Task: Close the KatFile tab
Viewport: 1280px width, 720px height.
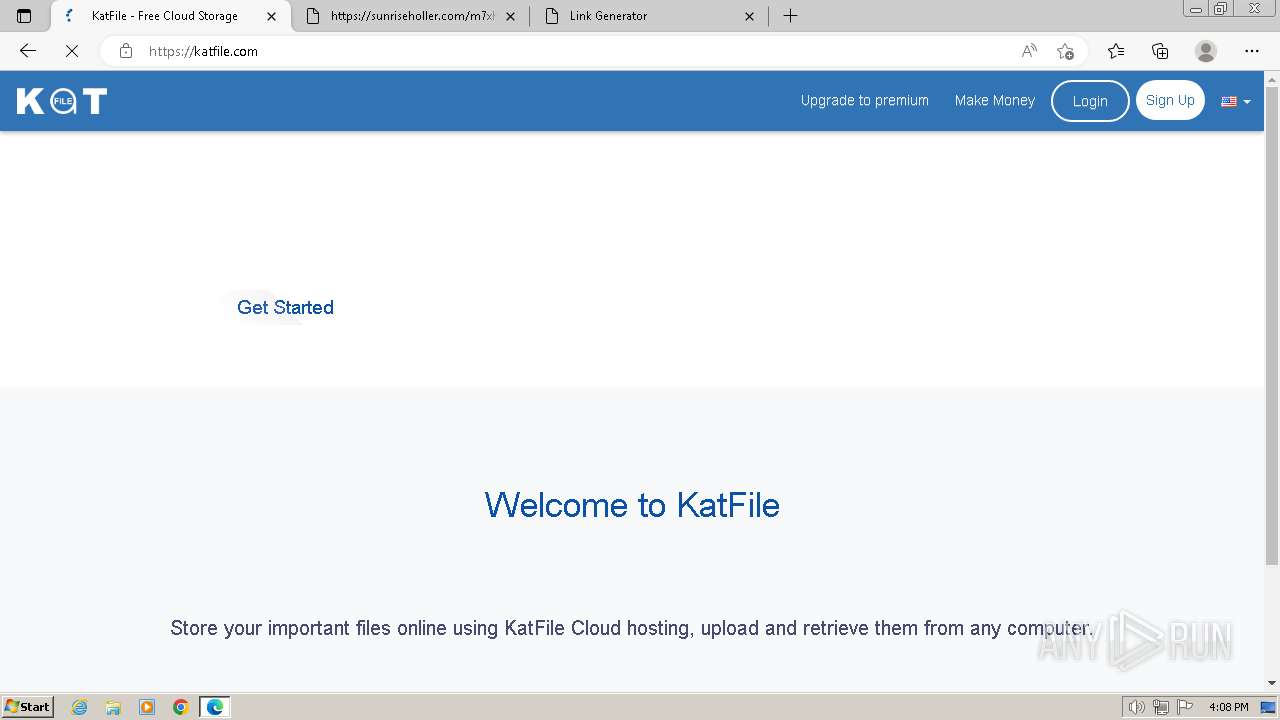Action: tap(271, 16)
